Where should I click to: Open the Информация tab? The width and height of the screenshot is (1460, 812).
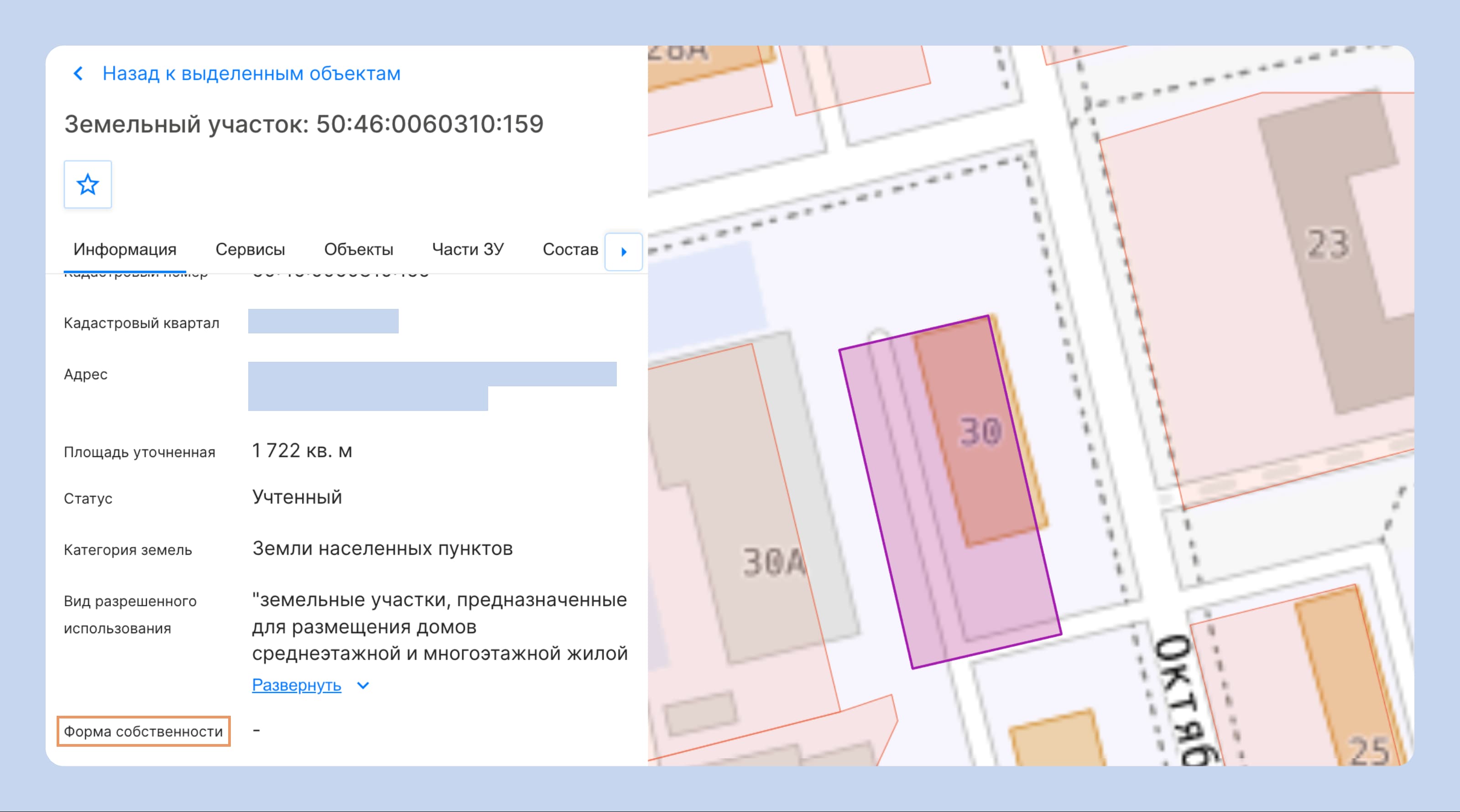point(125,250)
